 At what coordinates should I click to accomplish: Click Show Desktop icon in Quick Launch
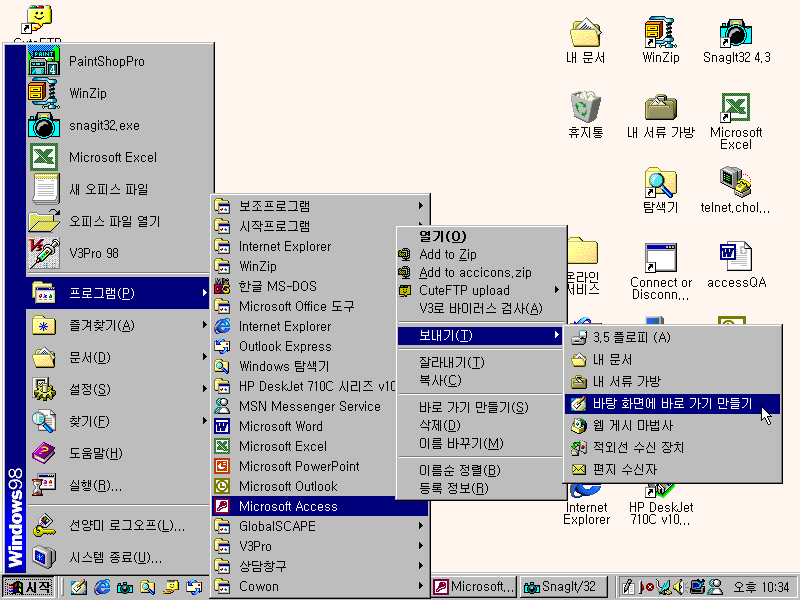tap(79, 587)
